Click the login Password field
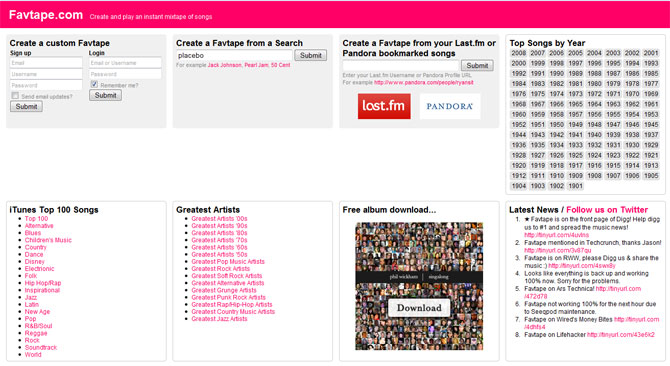Viewport: 670px width, 366px height. [x=125, y=74]
